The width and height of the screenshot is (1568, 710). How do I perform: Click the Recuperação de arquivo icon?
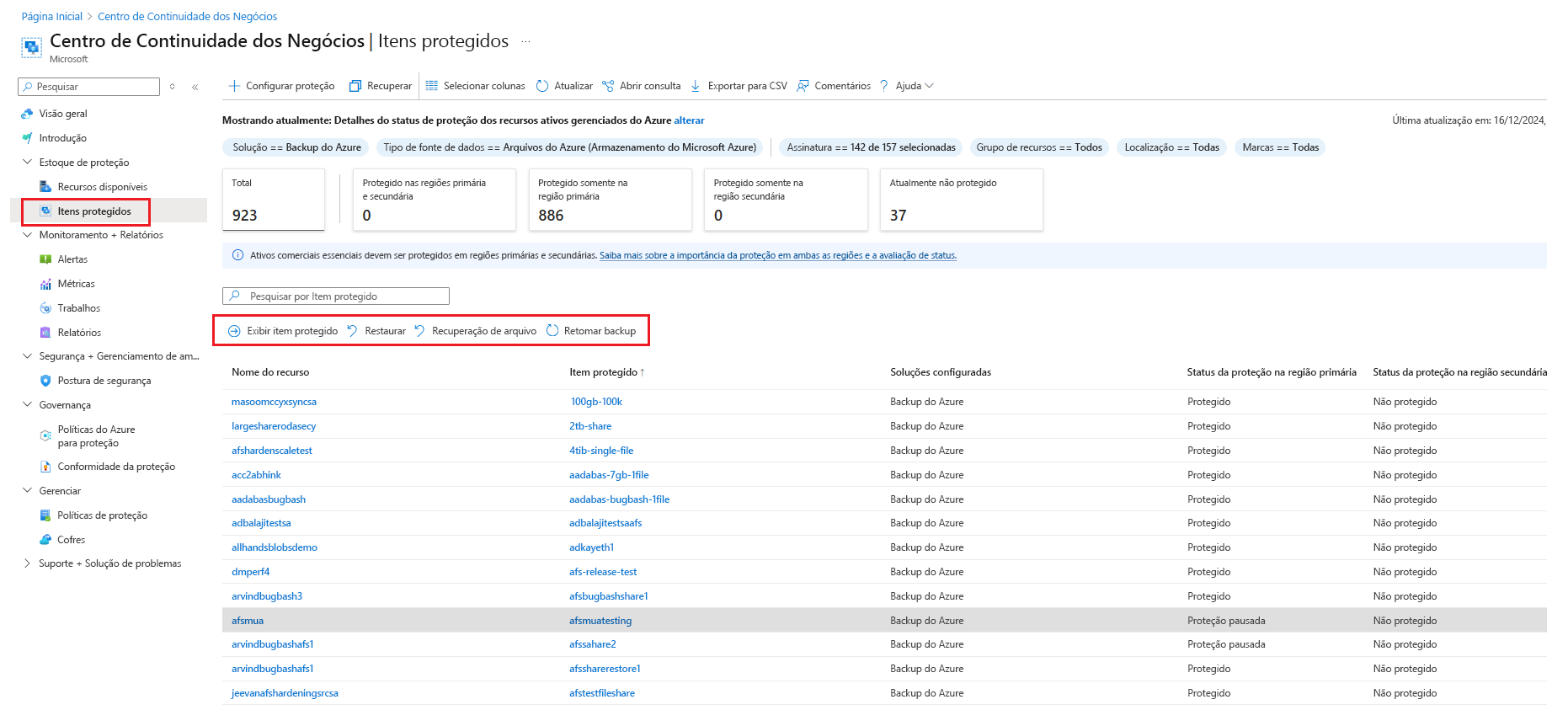pos(419,331)
